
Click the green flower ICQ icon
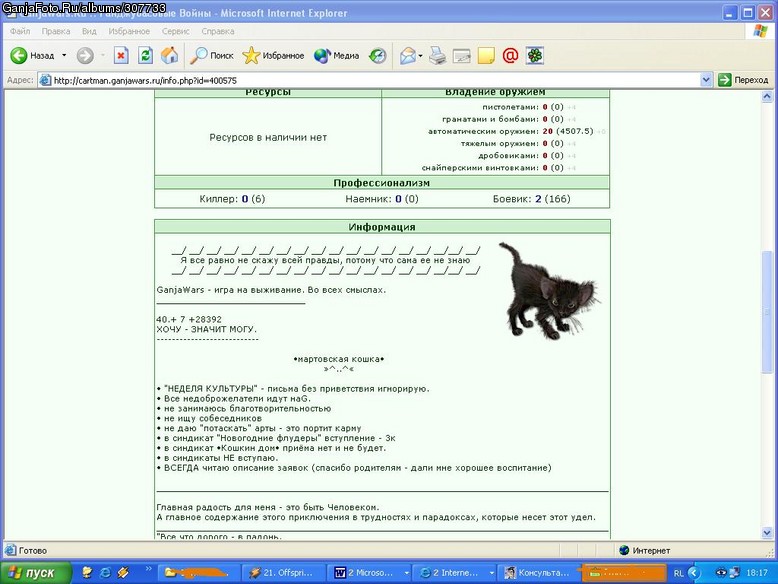[534, 56]
